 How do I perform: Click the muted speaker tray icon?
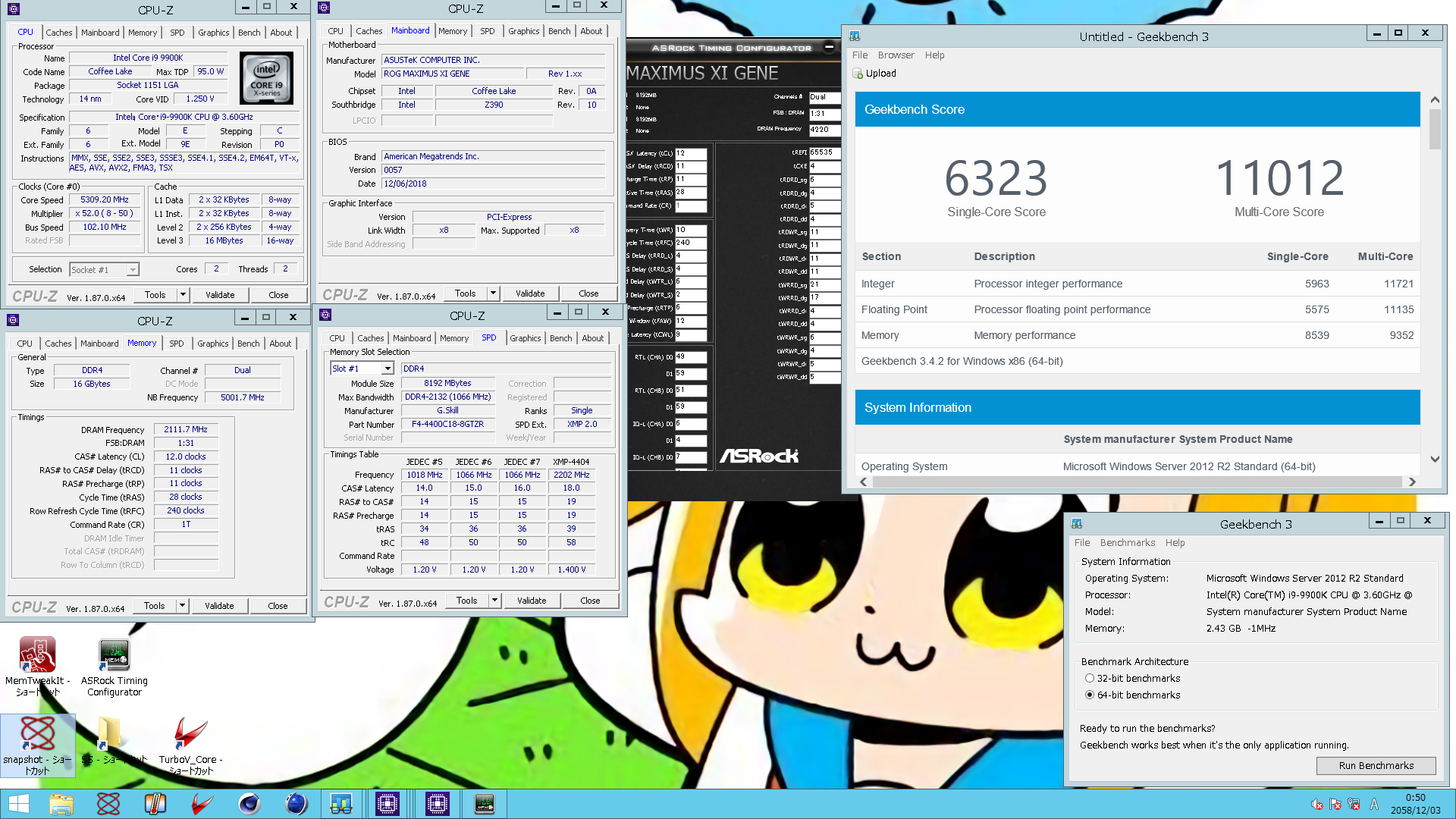click(x=1317, y=805)
